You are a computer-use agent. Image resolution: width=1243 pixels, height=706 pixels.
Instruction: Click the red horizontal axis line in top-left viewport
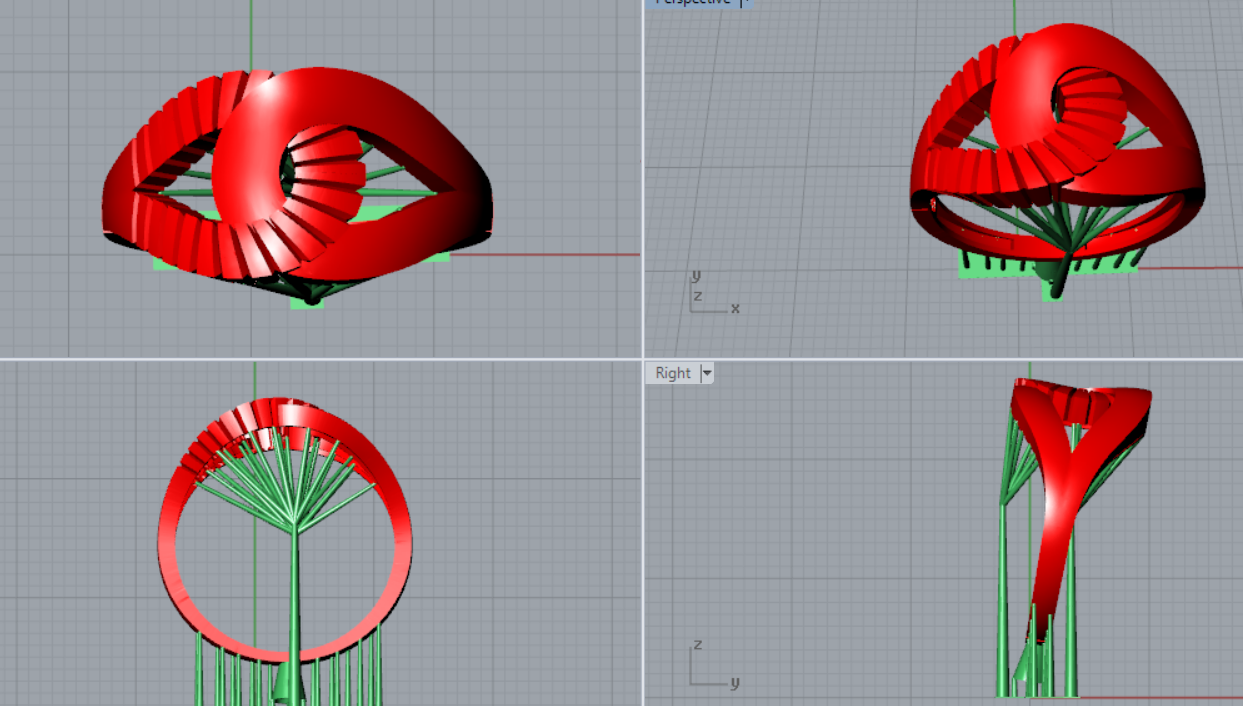coord(560,254)
